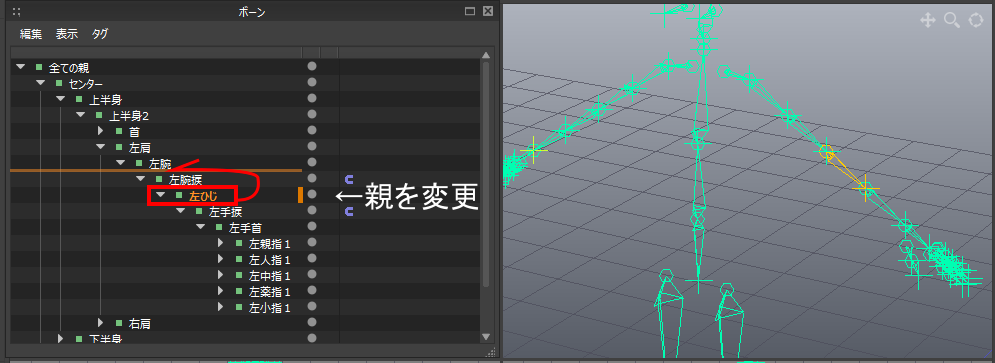The width and height of the screenshot is (995, 363).
Task: Click the viewport zoom magnifier icon
Action: 952,20
